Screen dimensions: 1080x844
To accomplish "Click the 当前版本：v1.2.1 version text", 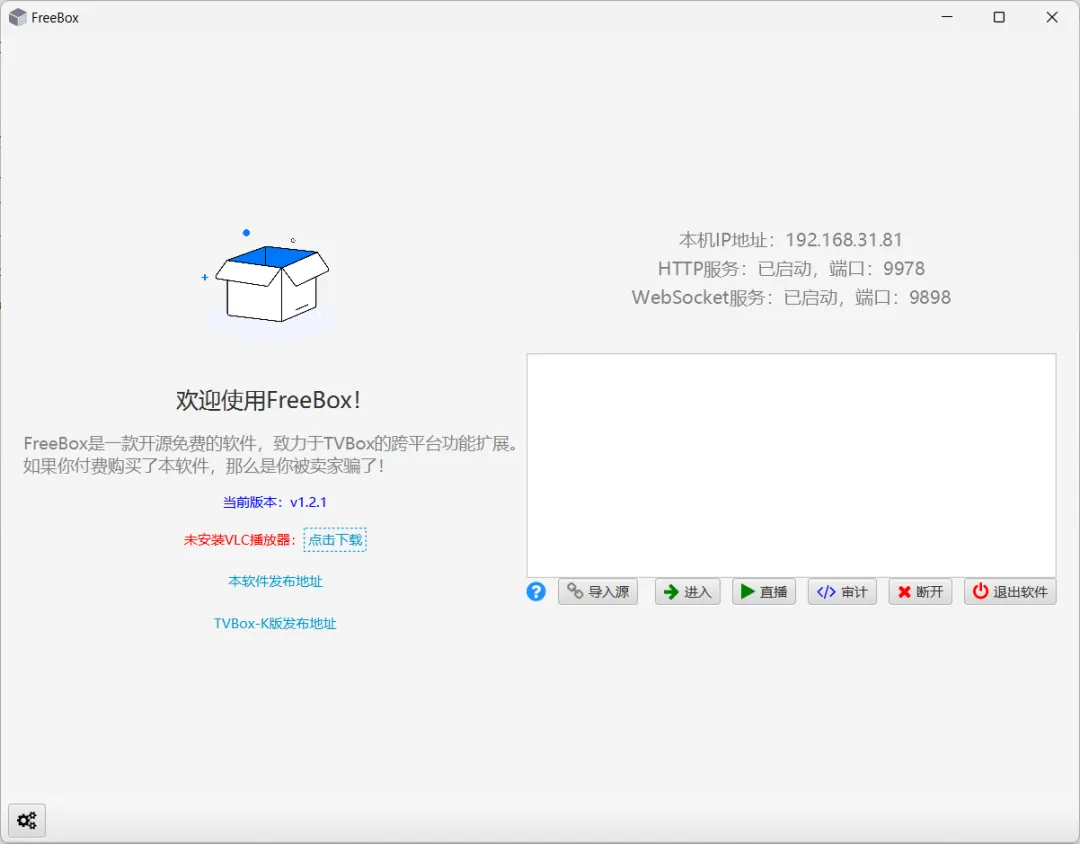I will [275, 502].
